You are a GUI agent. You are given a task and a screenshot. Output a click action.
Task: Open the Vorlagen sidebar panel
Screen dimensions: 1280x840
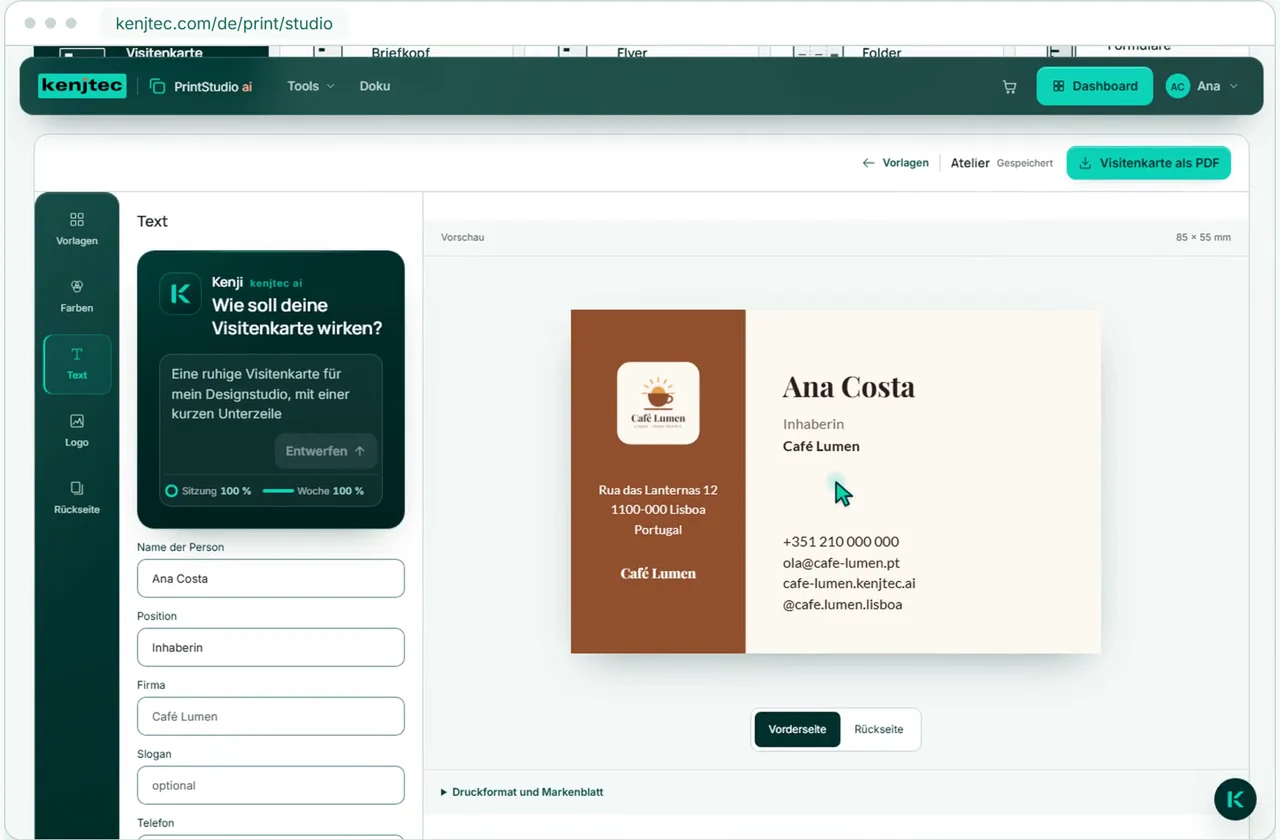tap(77, 229)
